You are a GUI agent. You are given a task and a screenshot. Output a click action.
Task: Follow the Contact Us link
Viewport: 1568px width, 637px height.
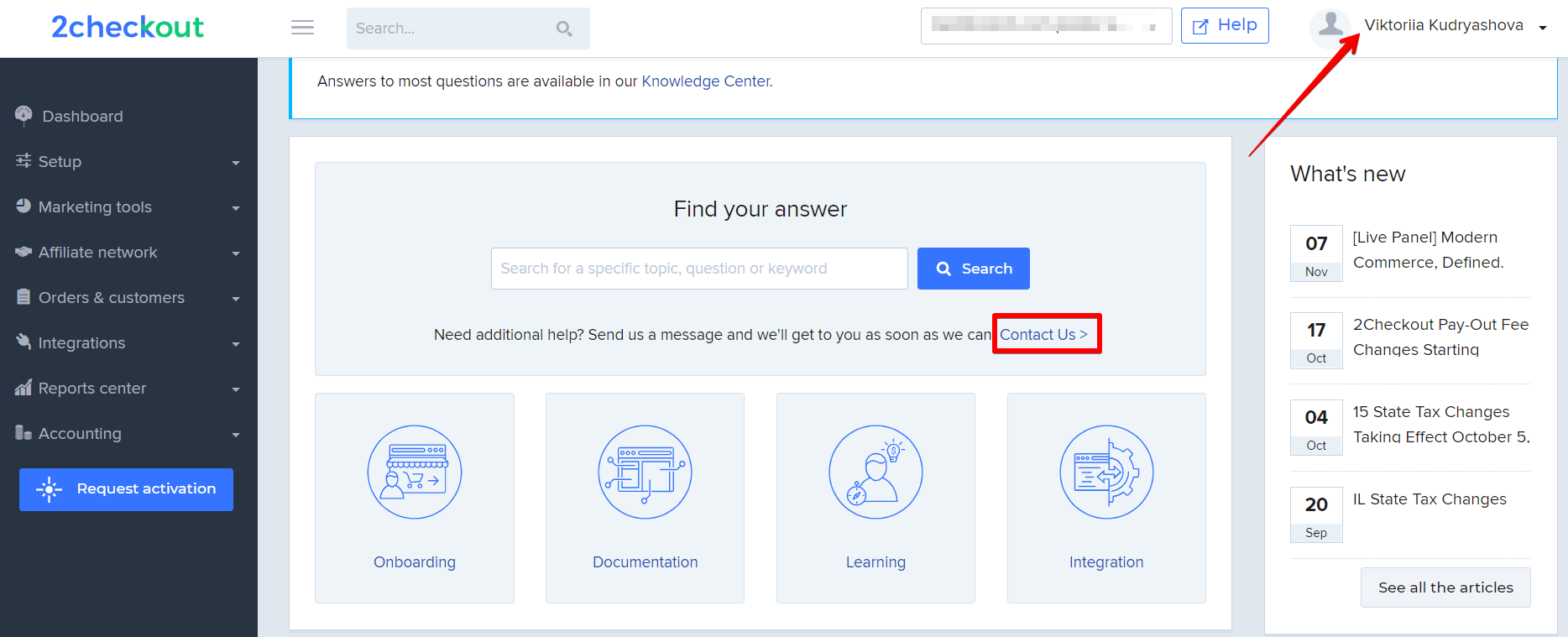coord(1043,334)
